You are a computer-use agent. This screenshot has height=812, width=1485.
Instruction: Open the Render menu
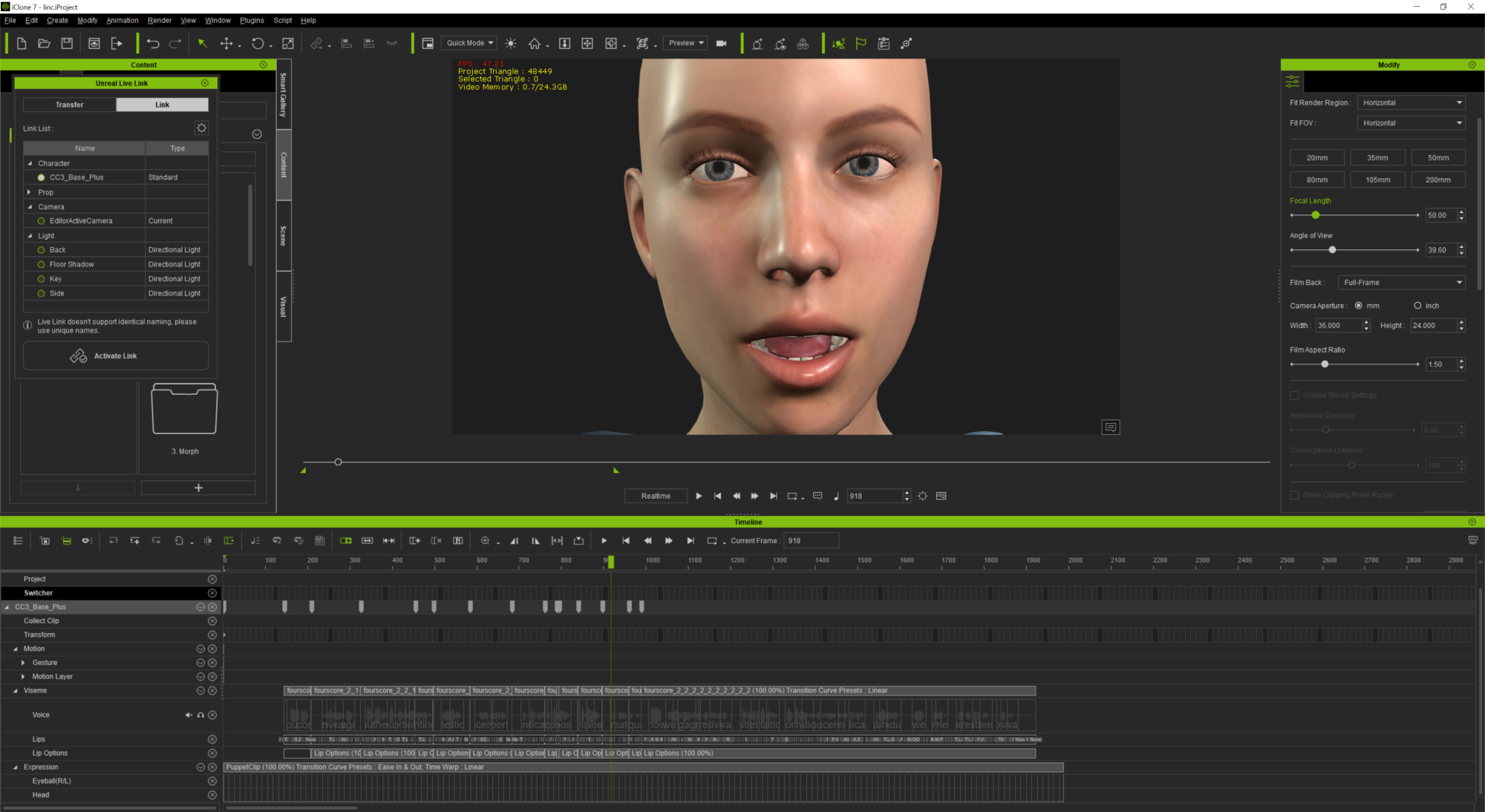pyautogui.click(x=160, y=20)
